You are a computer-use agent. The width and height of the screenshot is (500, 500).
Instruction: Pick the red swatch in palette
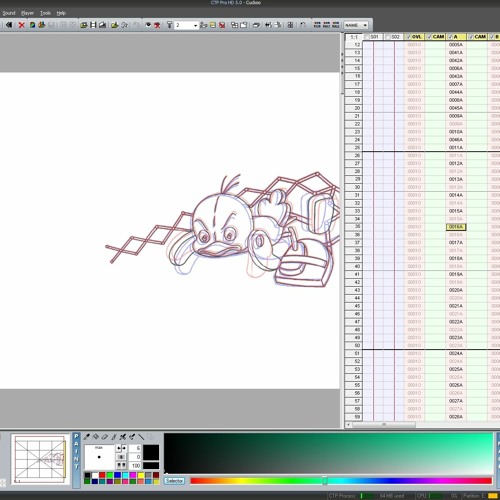pos(102,475)
